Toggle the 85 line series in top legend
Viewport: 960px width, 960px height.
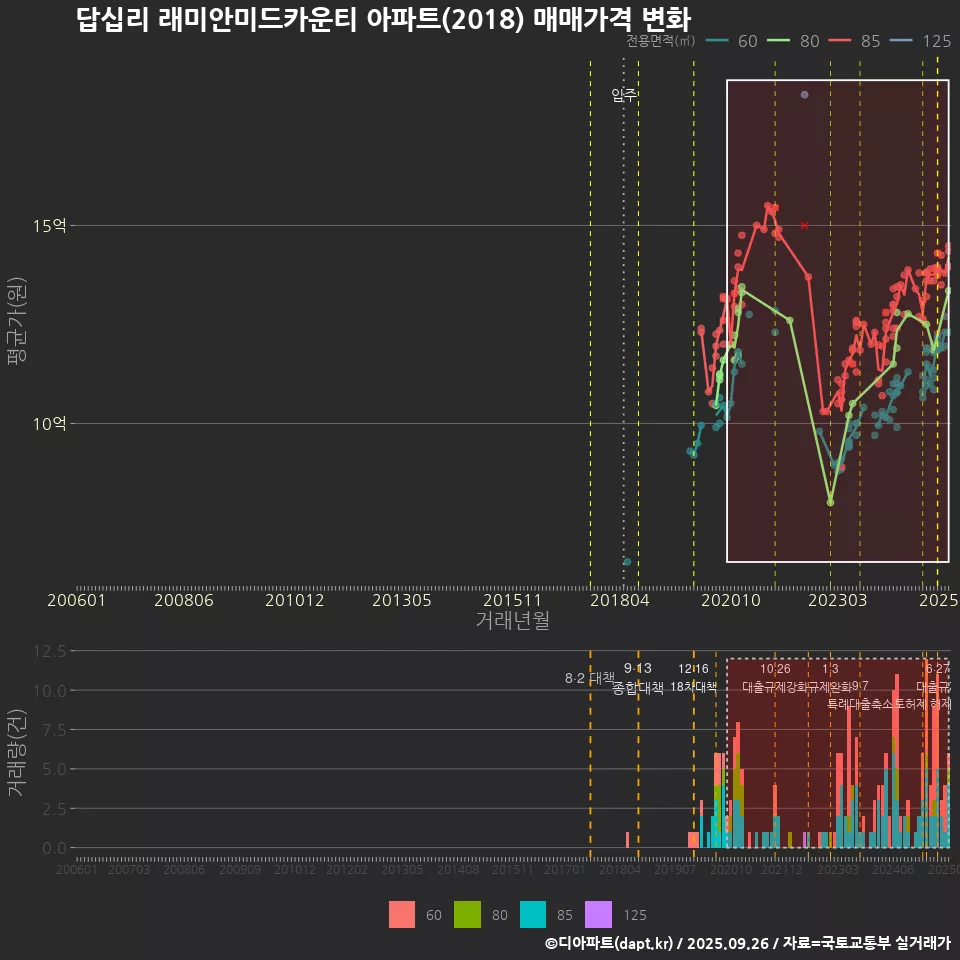tap(856, 41)
